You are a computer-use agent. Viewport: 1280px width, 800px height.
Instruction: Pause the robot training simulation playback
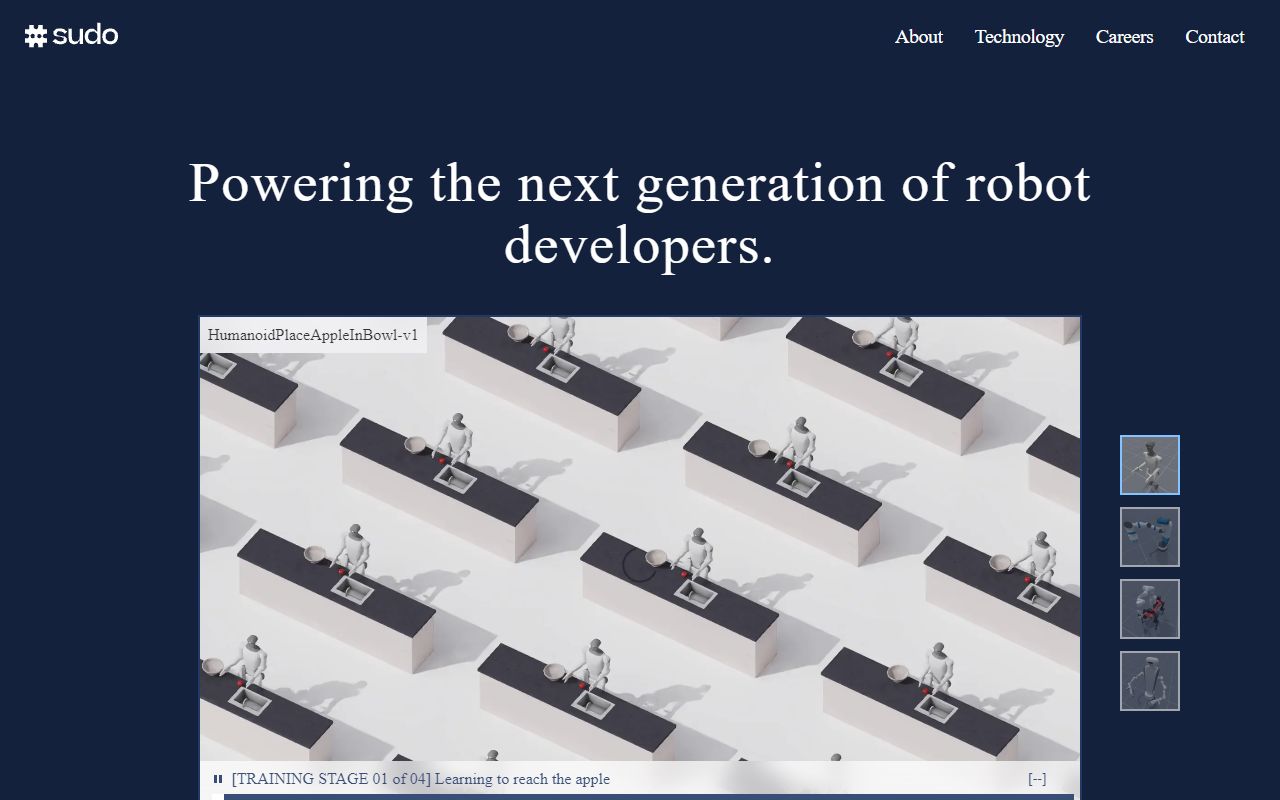pos(217,778)
